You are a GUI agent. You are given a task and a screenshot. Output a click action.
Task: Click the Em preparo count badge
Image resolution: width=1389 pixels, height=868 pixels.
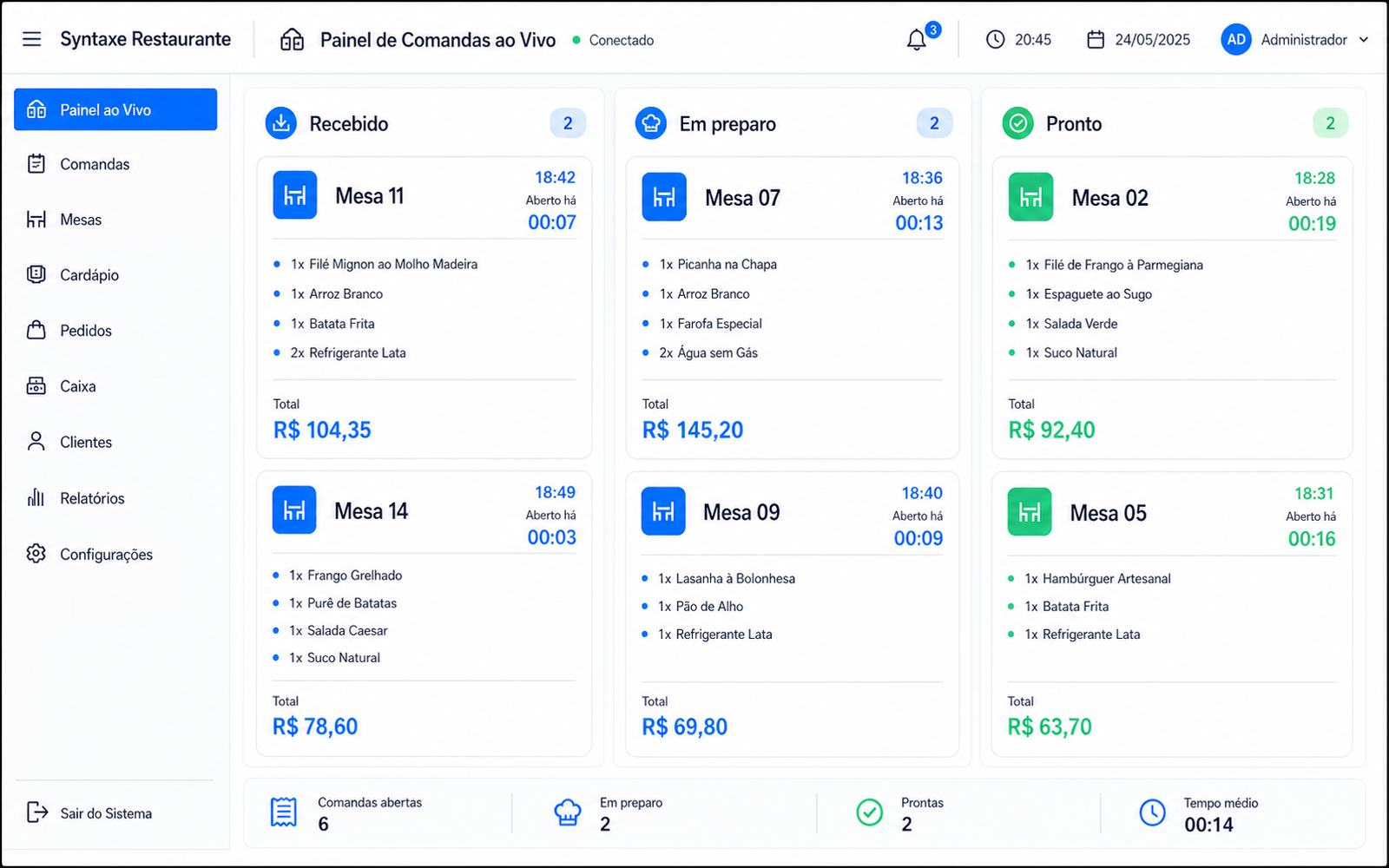coord(934,123)
